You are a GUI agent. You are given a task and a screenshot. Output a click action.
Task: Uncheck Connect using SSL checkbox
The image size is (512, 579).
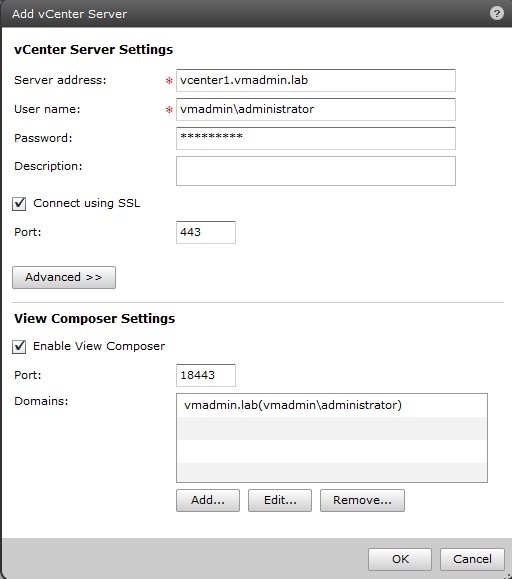19,203
